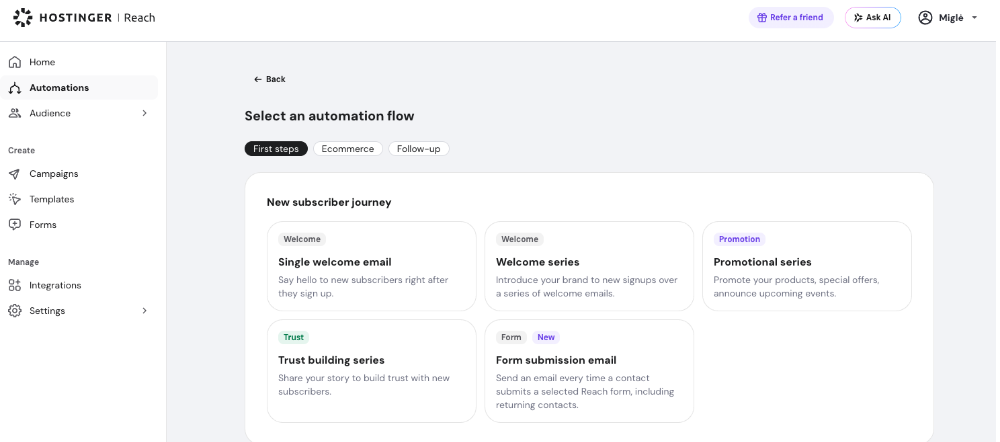Screen dimensions: 1000x442
Task: Click the Miglė username text
Action: (951, 18)
